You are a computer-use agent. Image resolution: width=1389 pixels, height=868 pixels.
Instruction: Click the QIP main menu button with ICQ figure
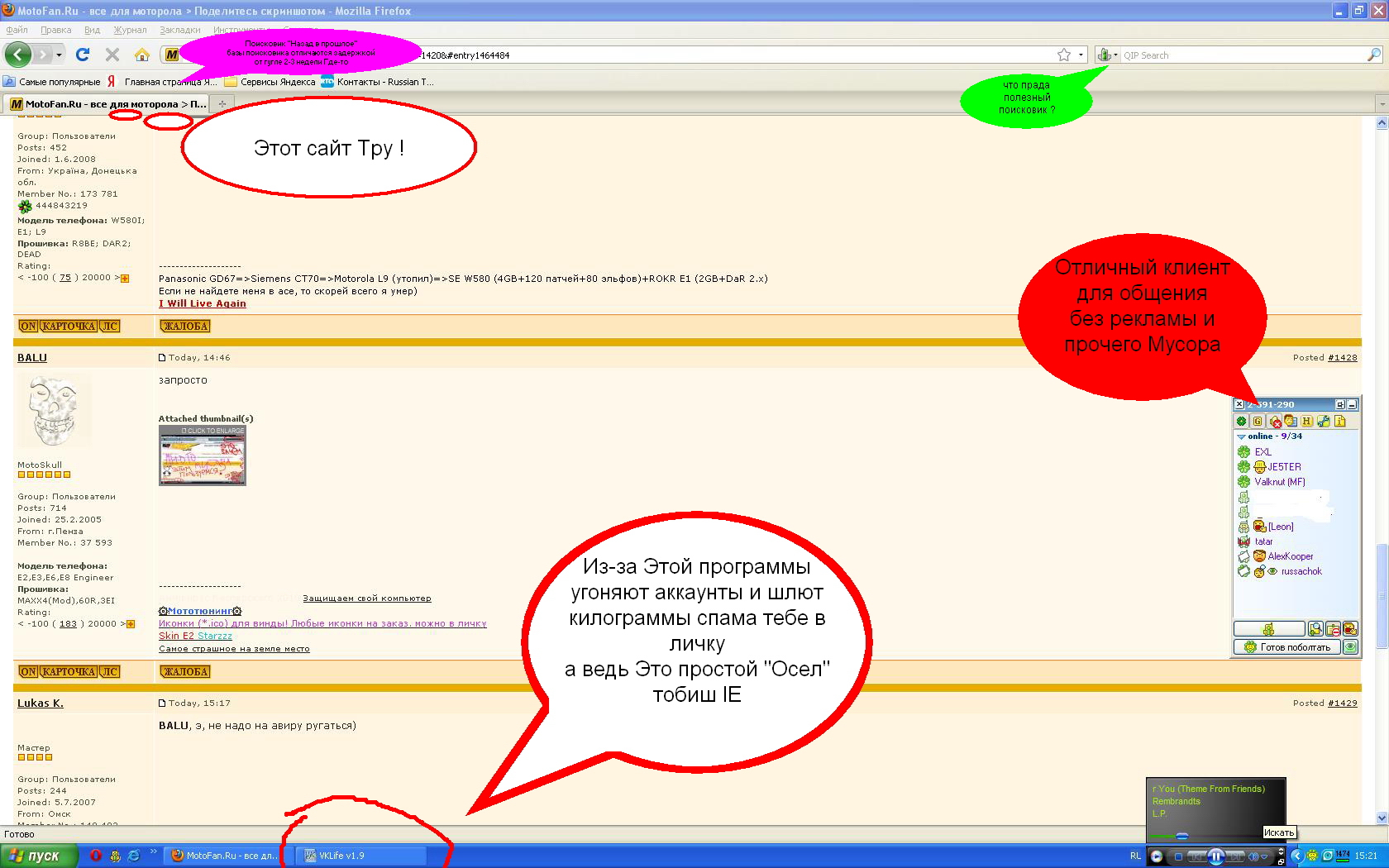(x=1268, y=629)
